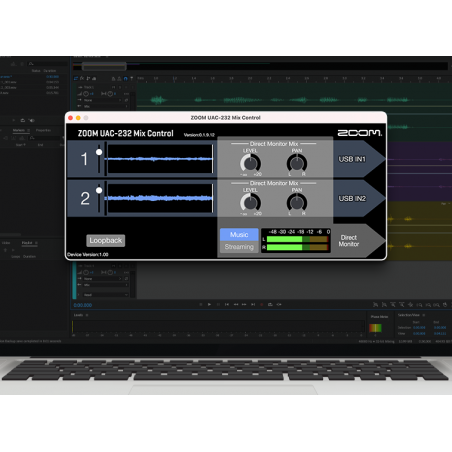This screenshot has width=452, height=452.
Task: Click the fx Effects icon in multitrack toolbar
Action: pyautogui.click(x=82, y=78)
